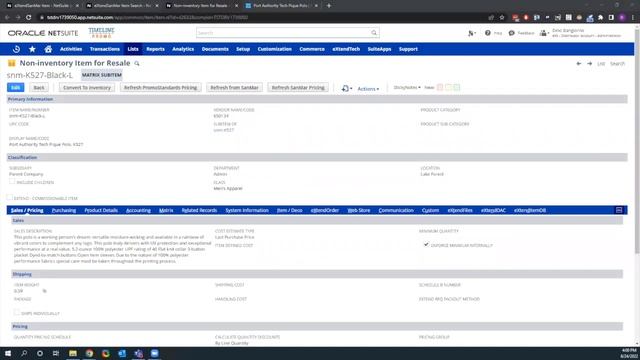Bookmark this page with the star icon
The image size is (640, 360).
pos(502,18)
